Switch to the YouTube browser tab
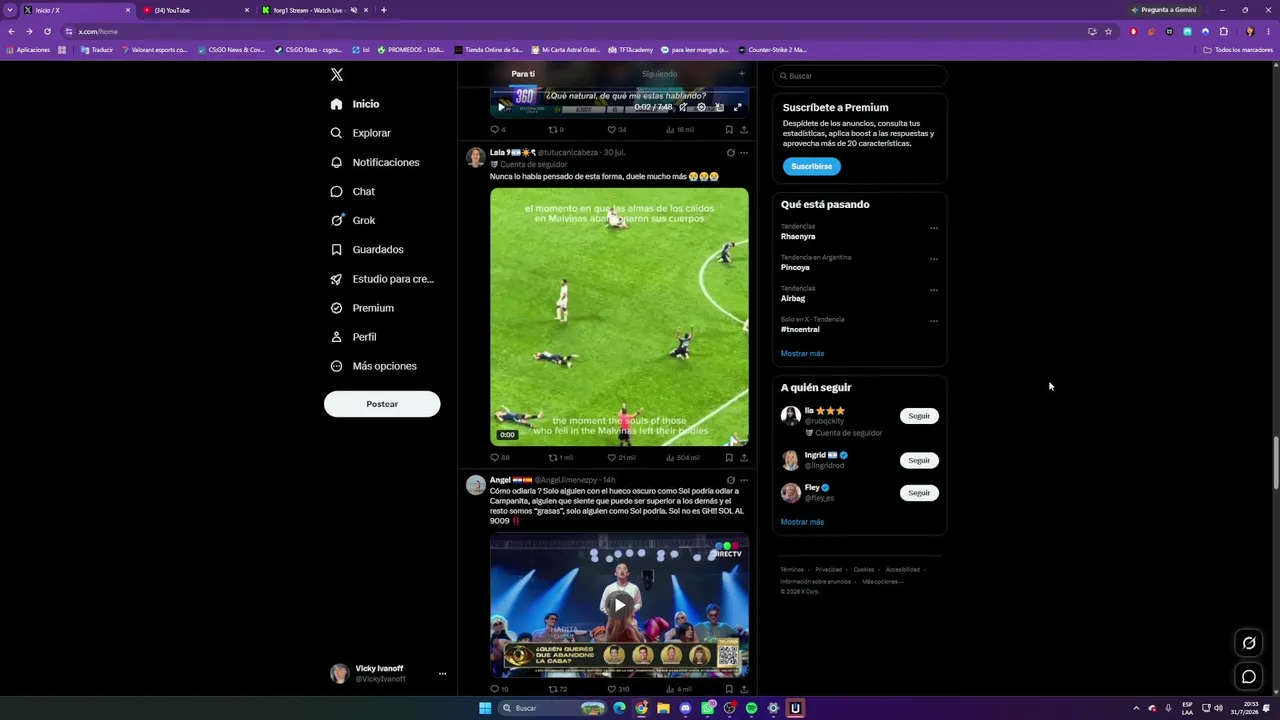The image size is (1280, 720). pos(195,10)
